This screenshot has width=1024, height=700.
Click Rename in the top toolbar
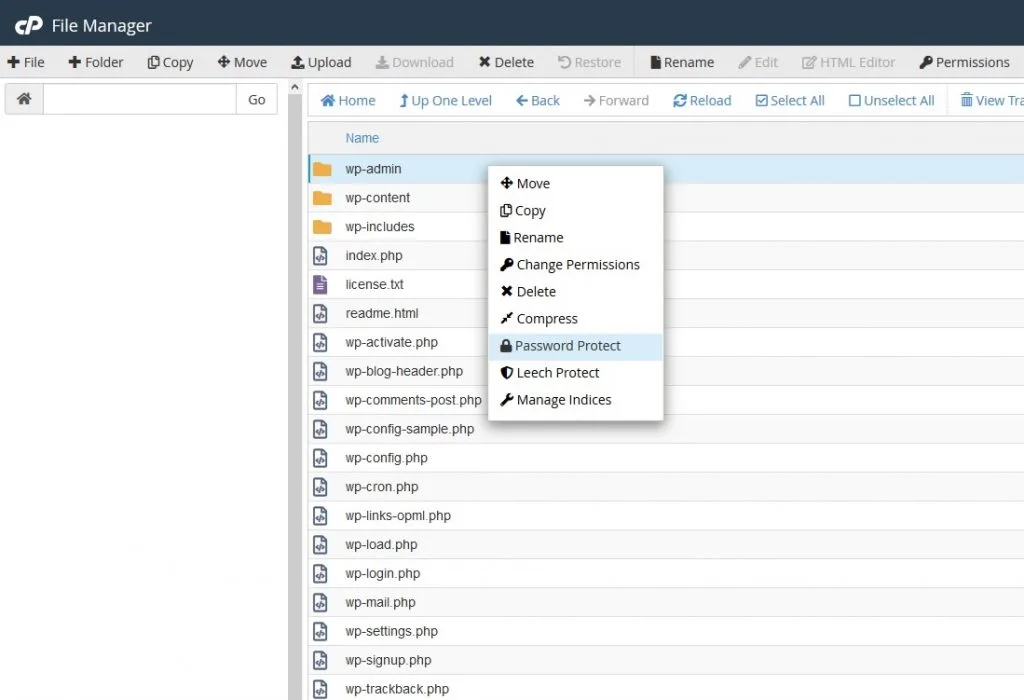682,62
